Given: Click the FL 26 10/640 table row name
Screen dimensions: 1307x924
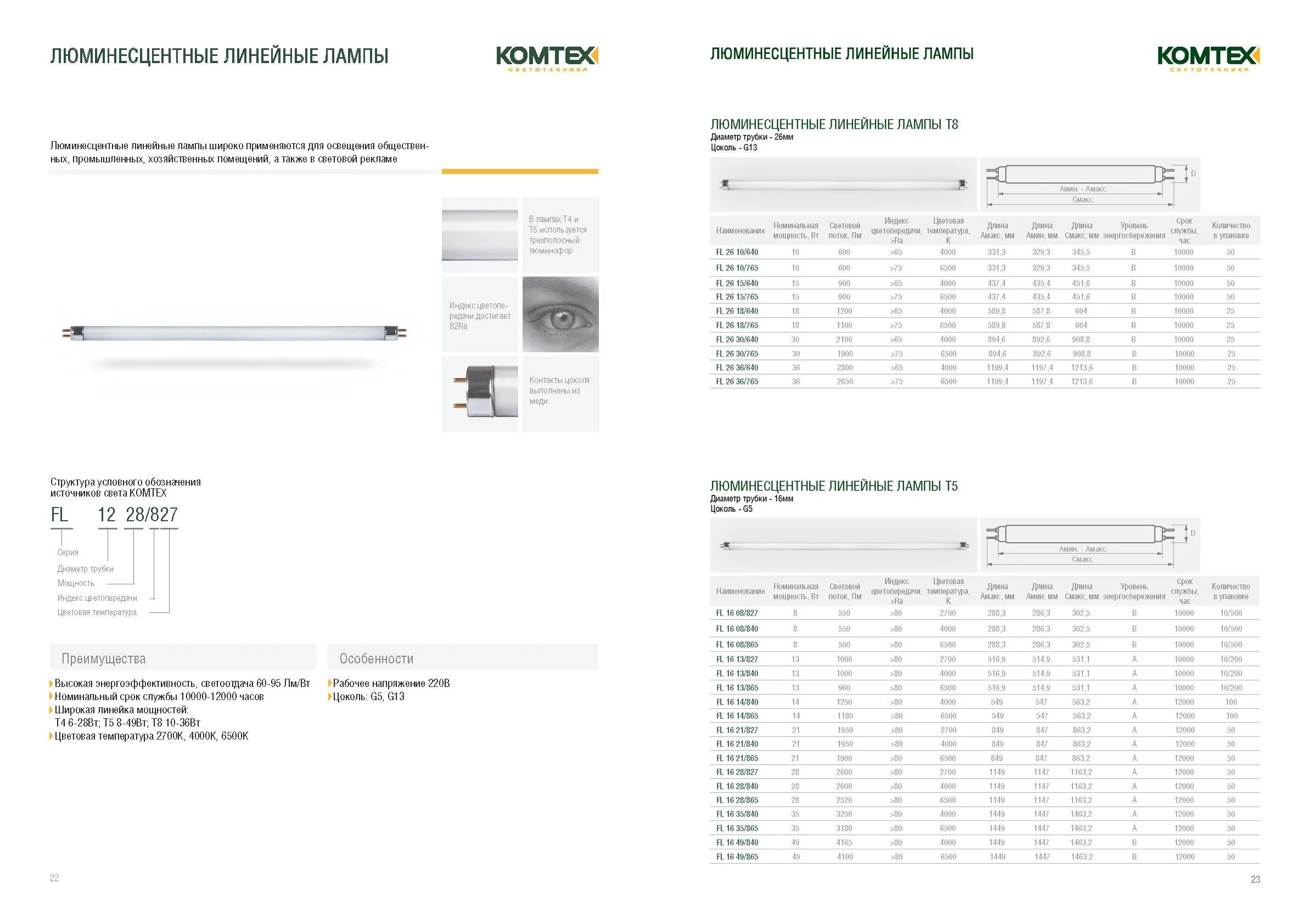Looking at the screenshot, I should click(x=737, y=252).
